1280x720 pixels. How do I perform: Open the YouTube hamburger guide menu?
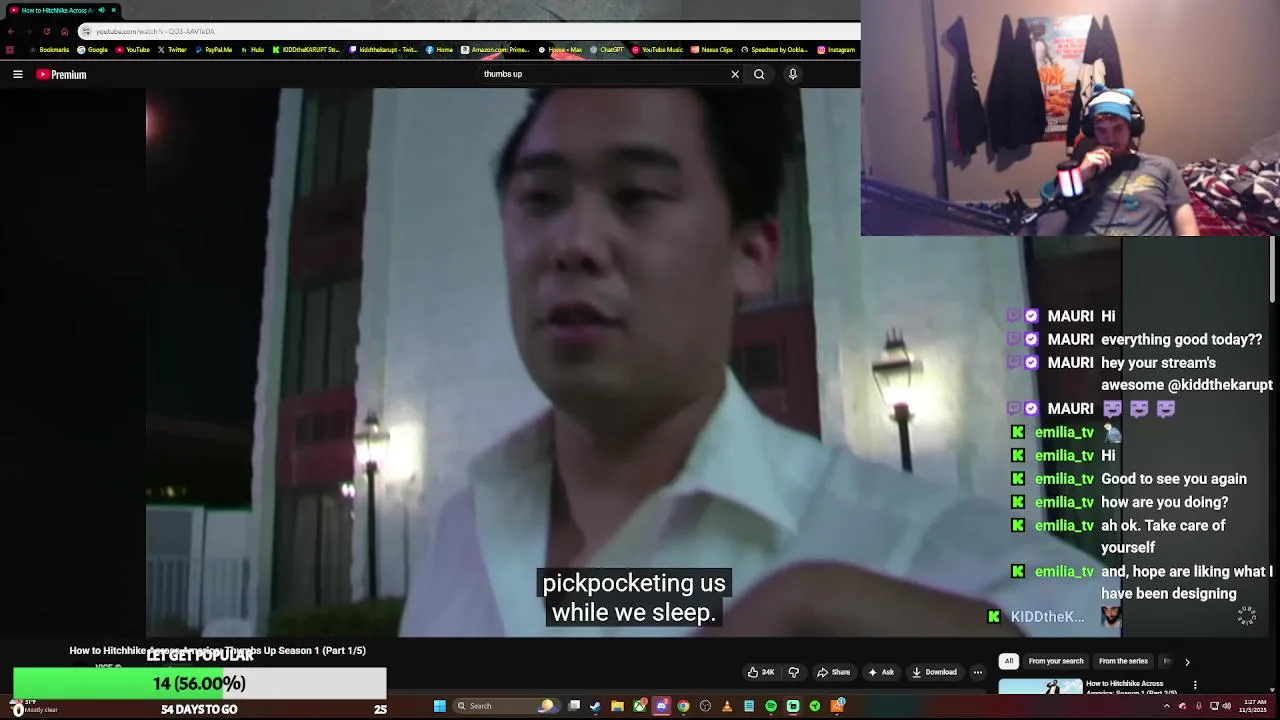[18, 74]
